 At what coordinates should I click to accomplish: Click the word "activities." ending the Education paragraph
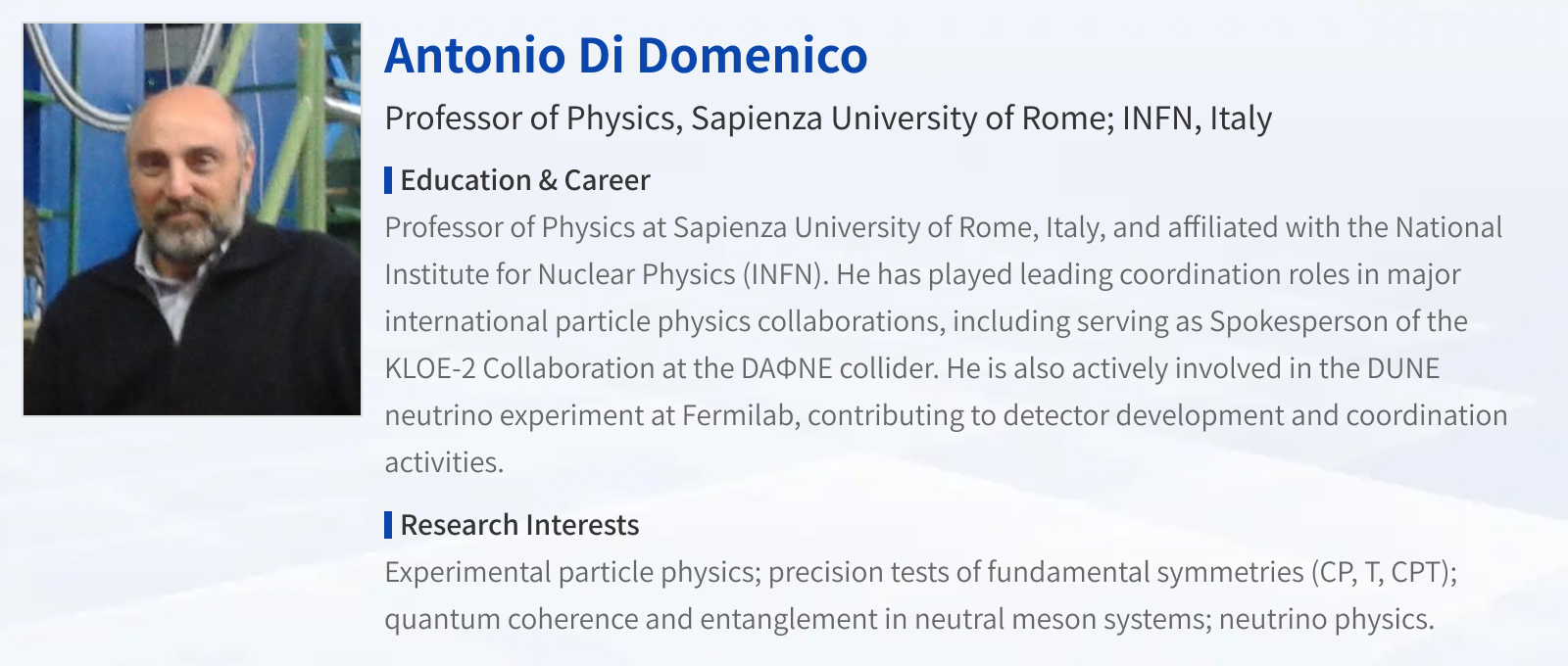coord(444,462)
